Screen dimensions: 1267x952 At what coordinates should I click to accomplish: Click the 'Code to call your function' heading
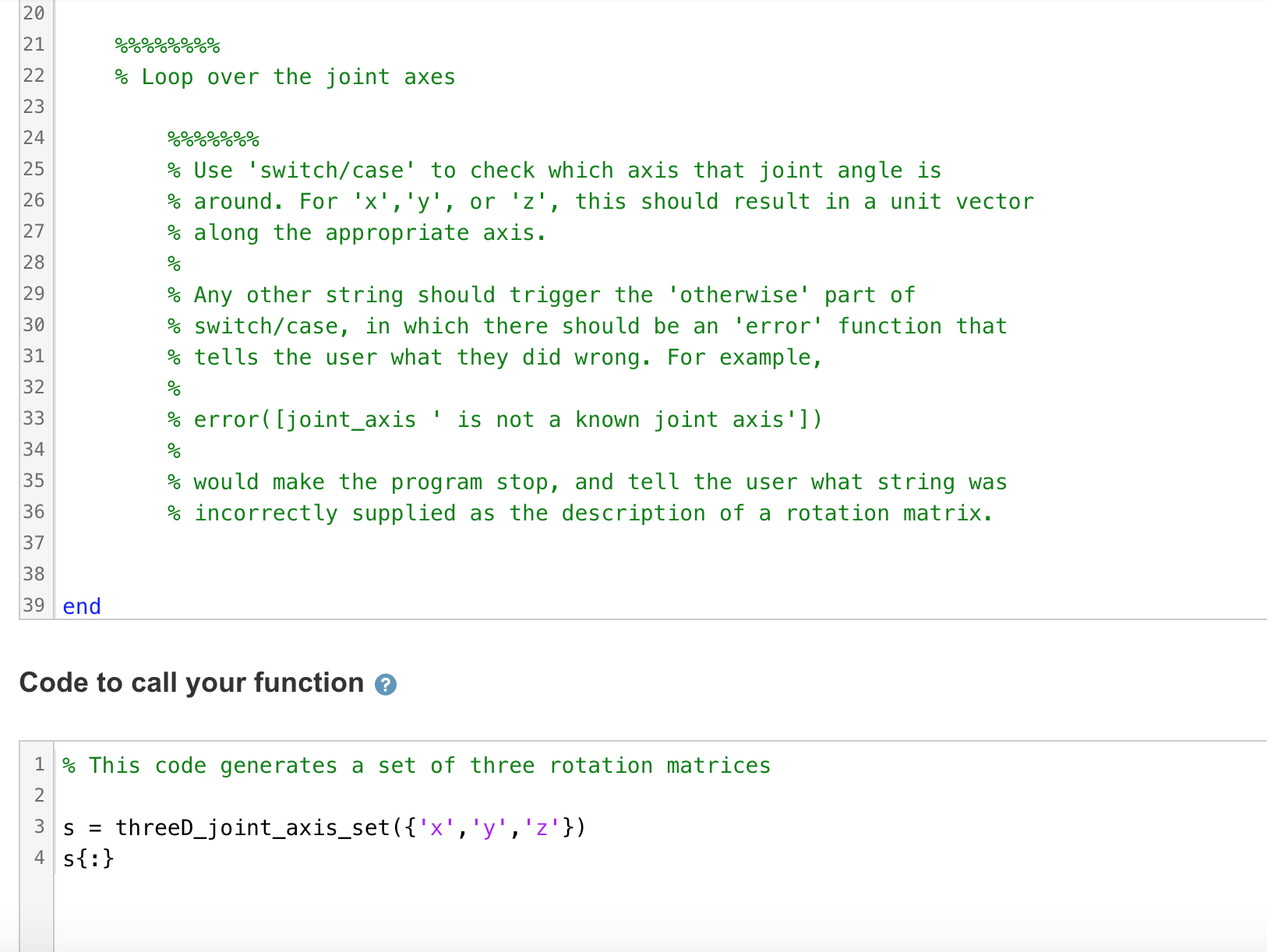(192, 683)
